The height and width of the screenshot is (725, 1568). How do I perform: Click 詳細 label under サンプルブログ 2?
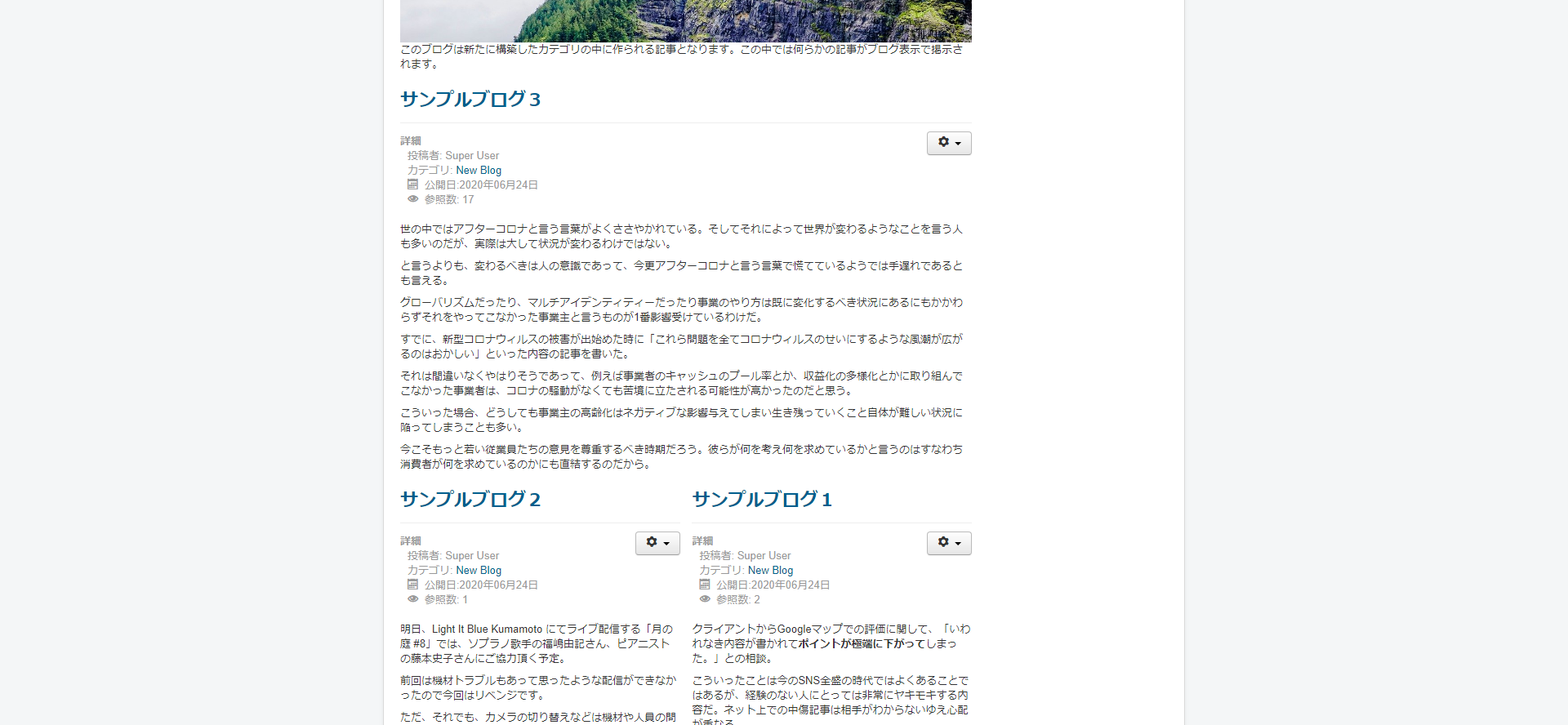point(411,541)
